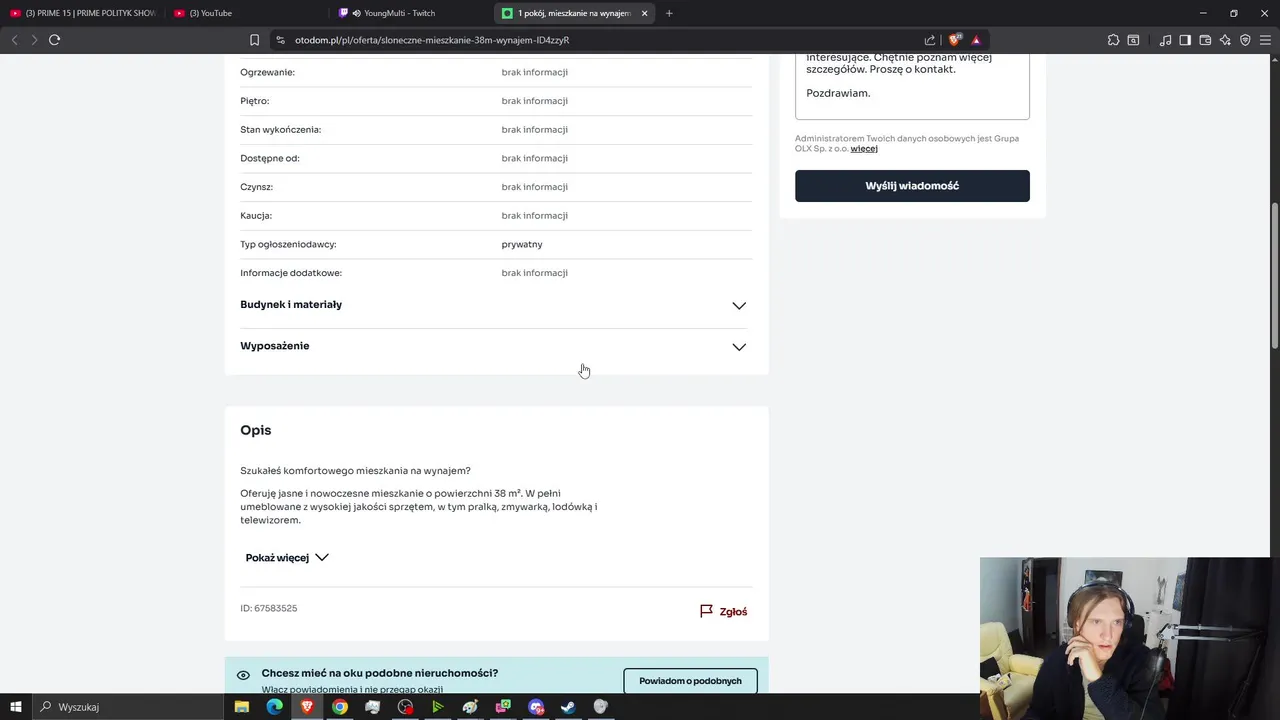Click the Czynsz row label
The image size is (1280, 720).
click(x=256, y=187)
